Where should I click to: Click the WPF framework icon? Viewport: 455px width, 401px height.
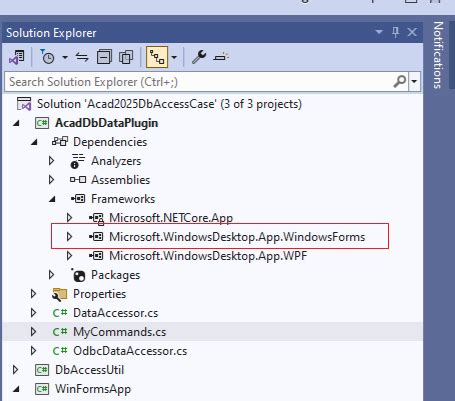[x=96, y=256]
